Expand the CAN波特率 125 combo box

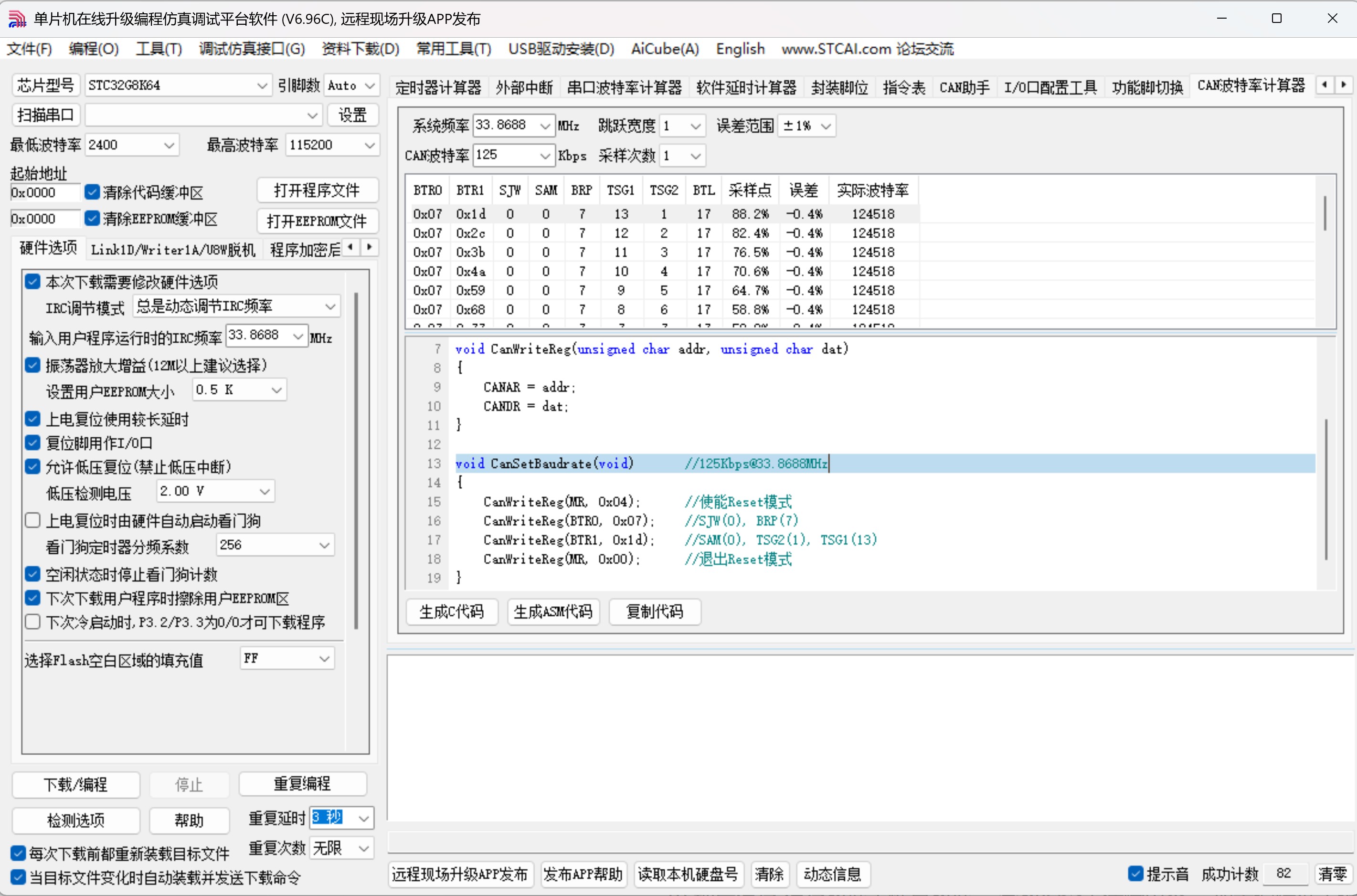tap(545, 156)
